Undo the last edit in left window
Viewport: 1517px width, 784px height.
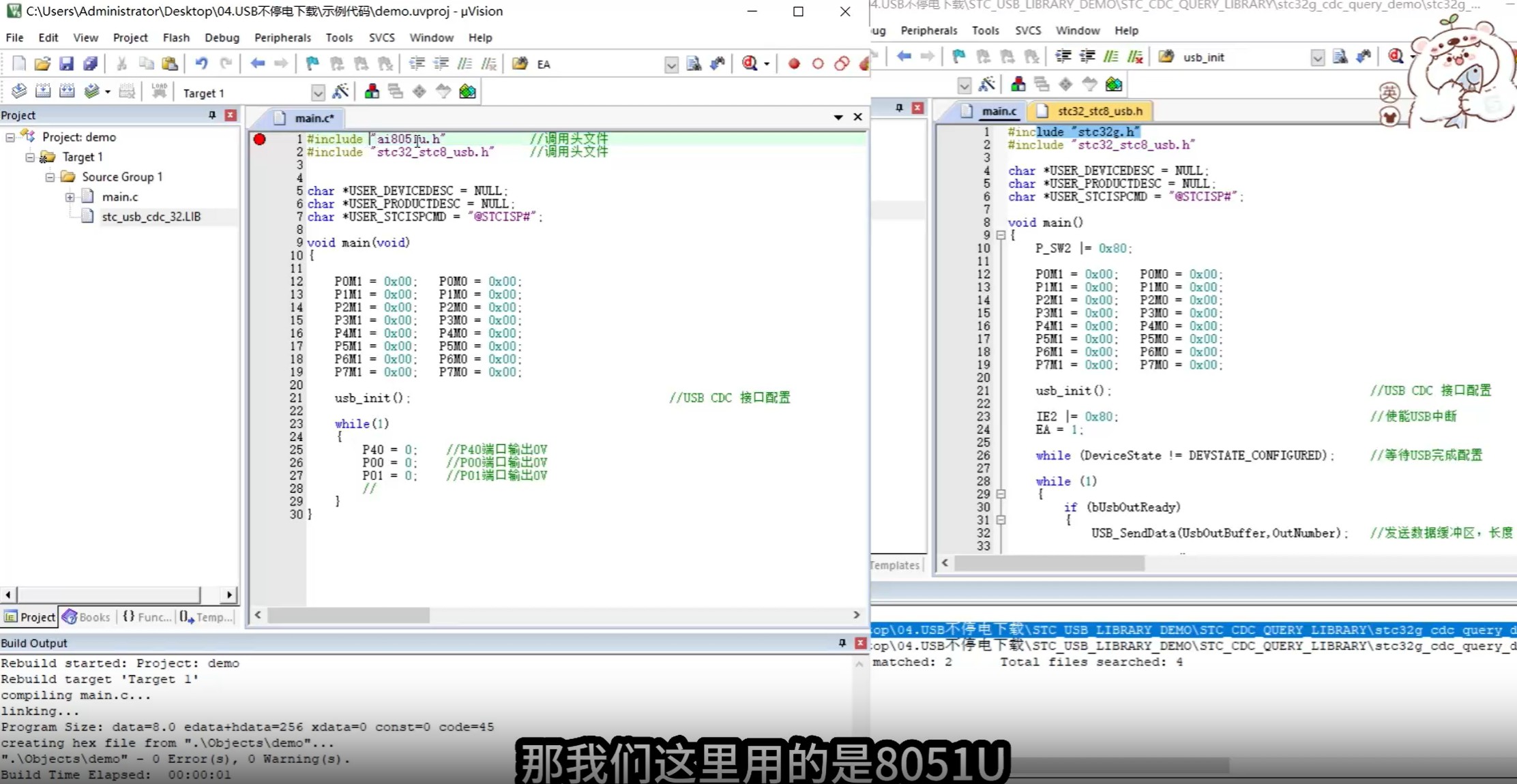(x=201, y=63)
